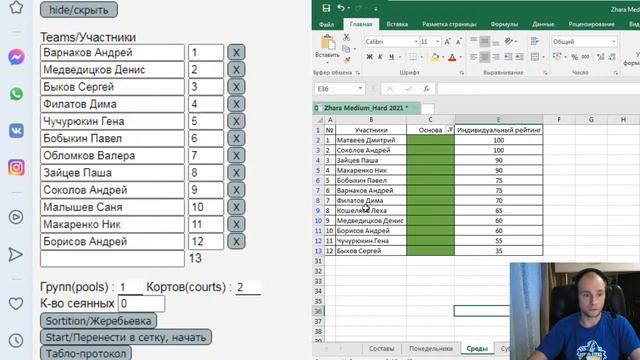Open the font size 11 dropdown
Image resolution: width=640 pixels, height=360 pixels.
pos(438,42)
